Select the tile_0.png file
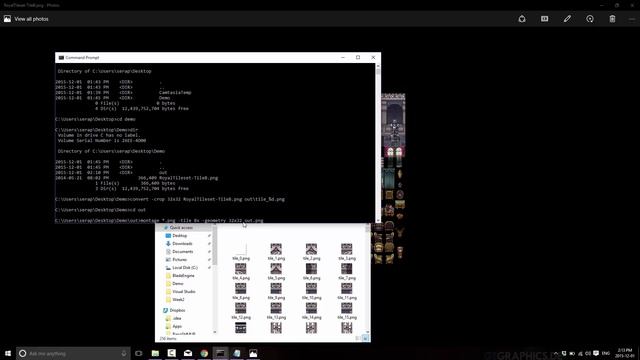 click(241, 252)
